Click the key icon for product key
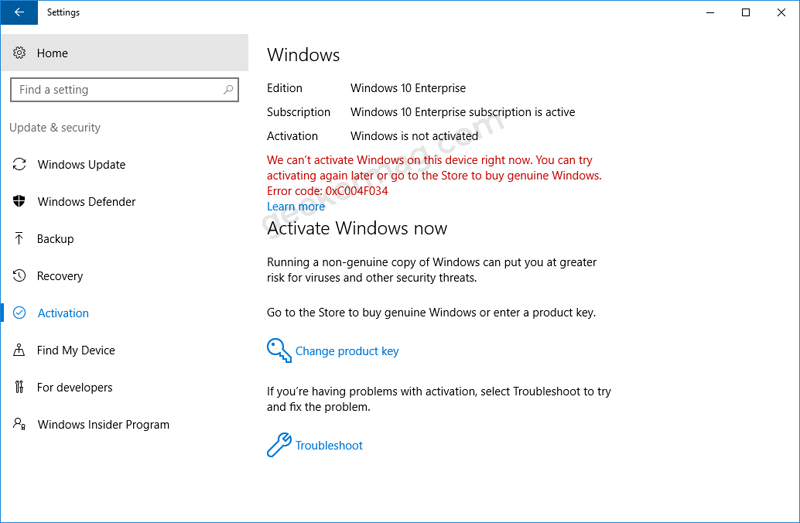Image resolution: width=800 pixels, height=523 pixels. [x=279, y=351]
